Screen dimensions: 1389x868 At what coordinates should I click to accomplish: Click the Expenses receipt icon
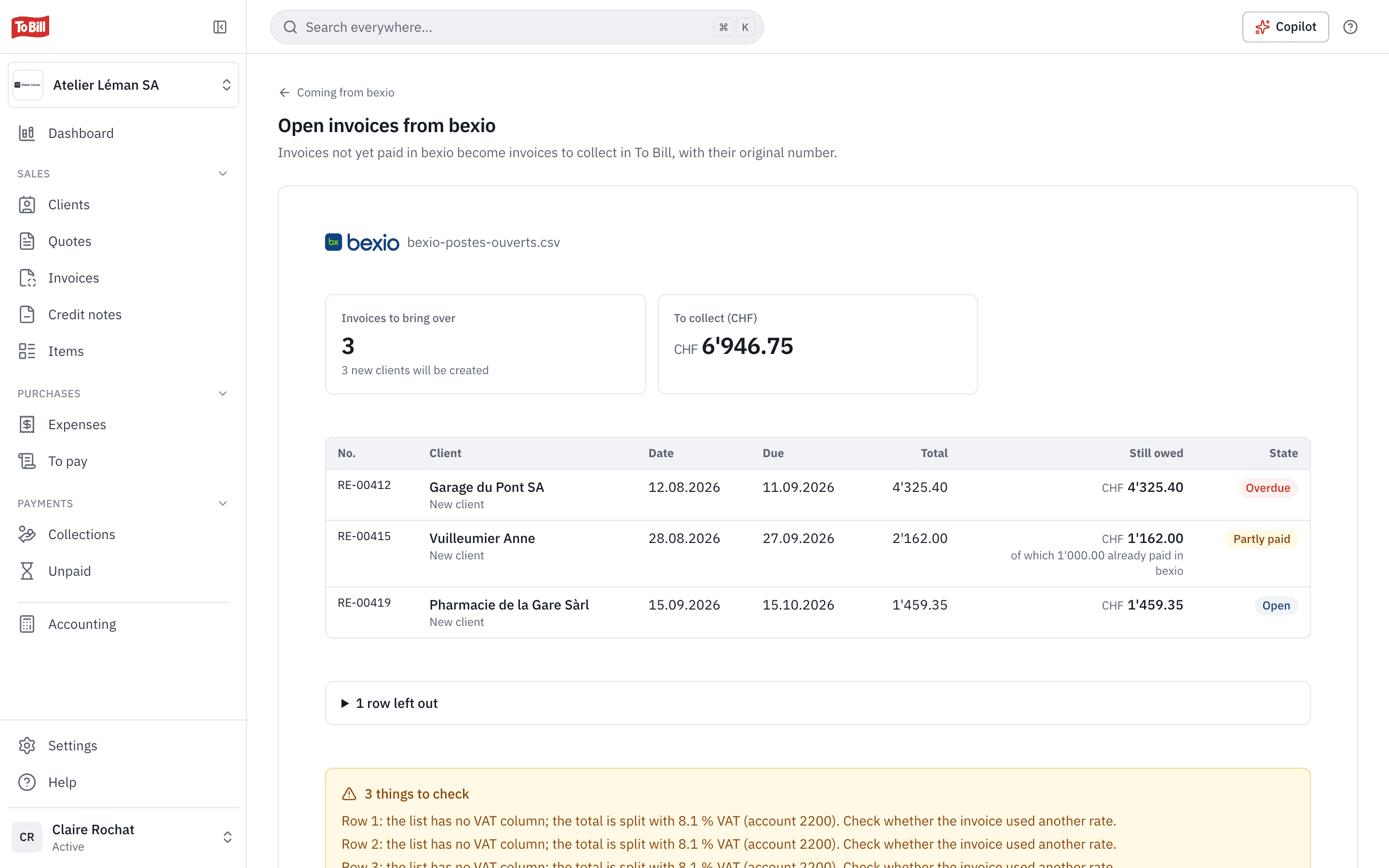click(x=27, y=424)
